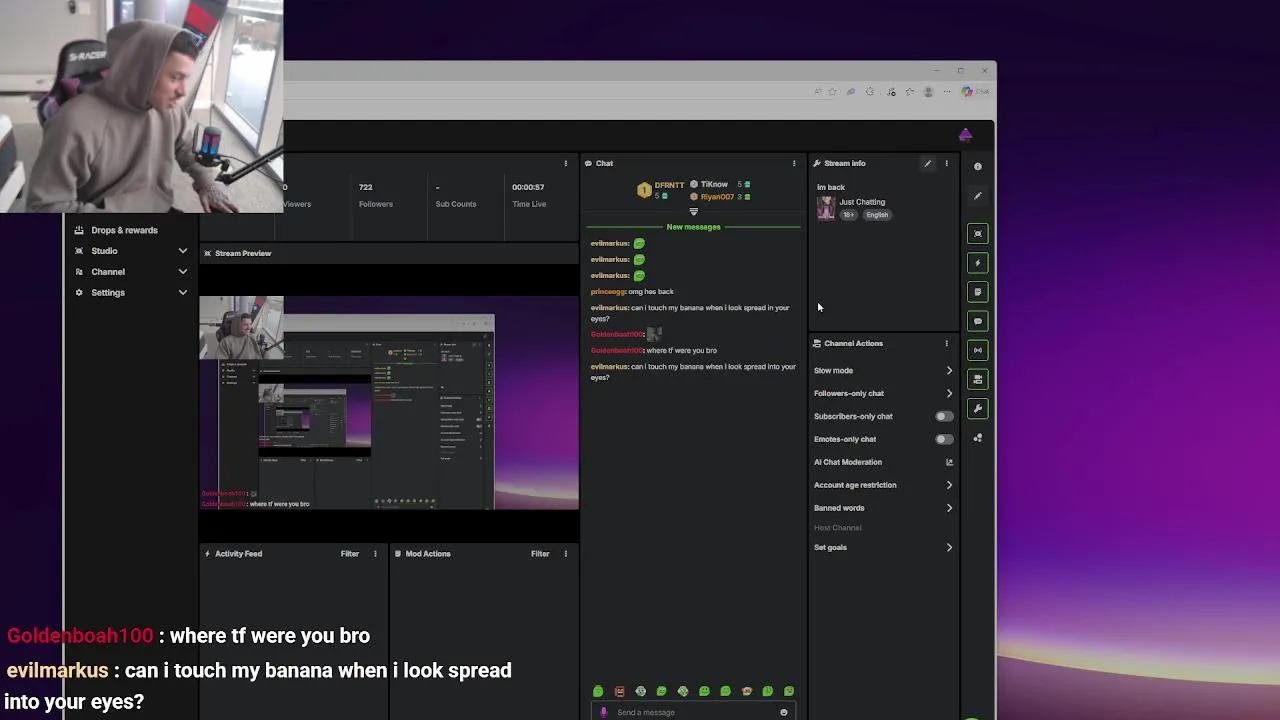The width and height of the screenshot is (1280, 720).
Task: Click the purple microphone icon in chat input
Action: [603, 712]
